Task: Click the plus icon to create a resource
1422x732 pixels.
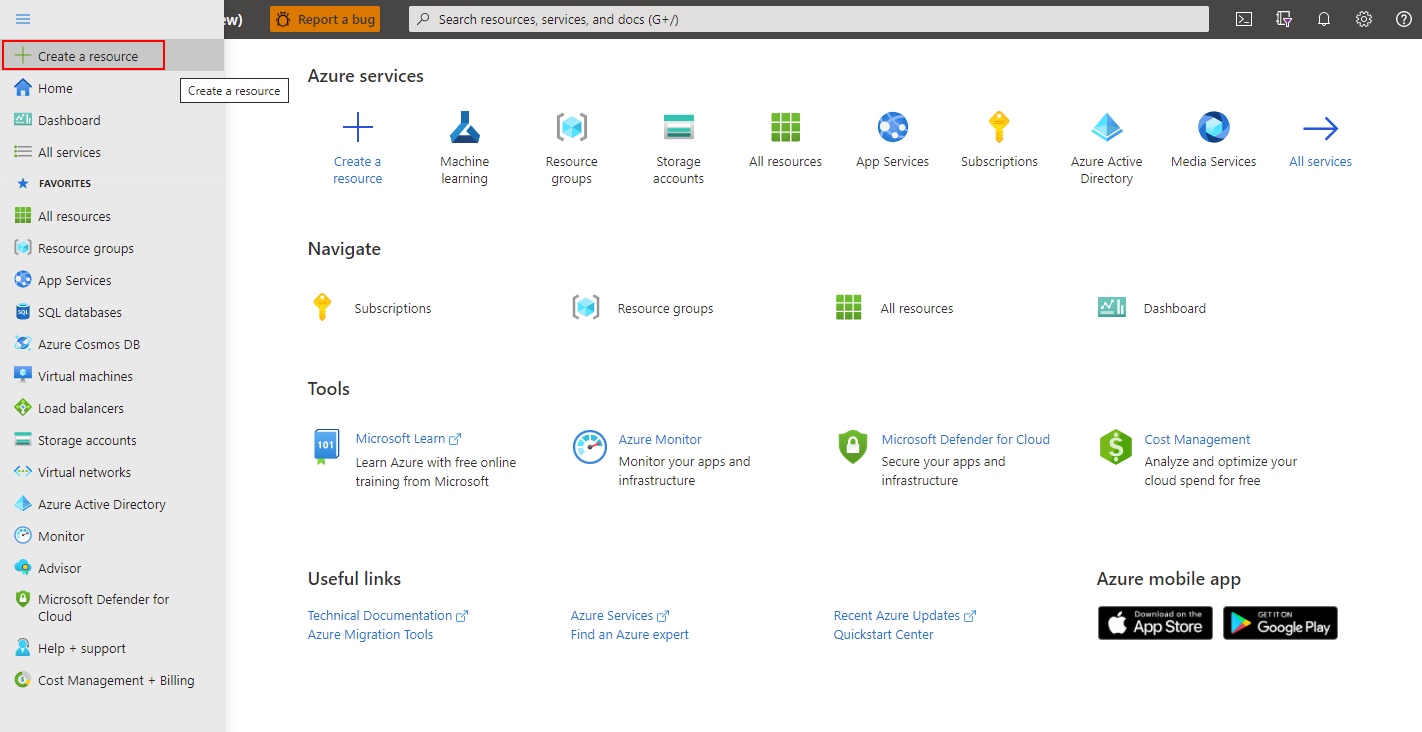Action: click(358, 128)
